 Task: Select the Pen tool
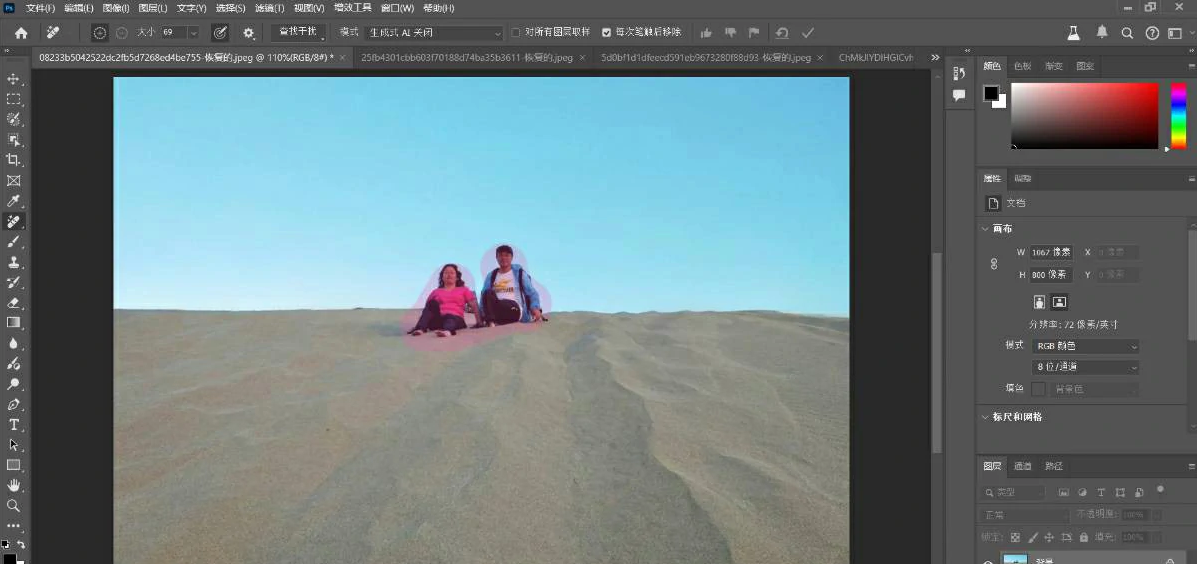[13, 404]
